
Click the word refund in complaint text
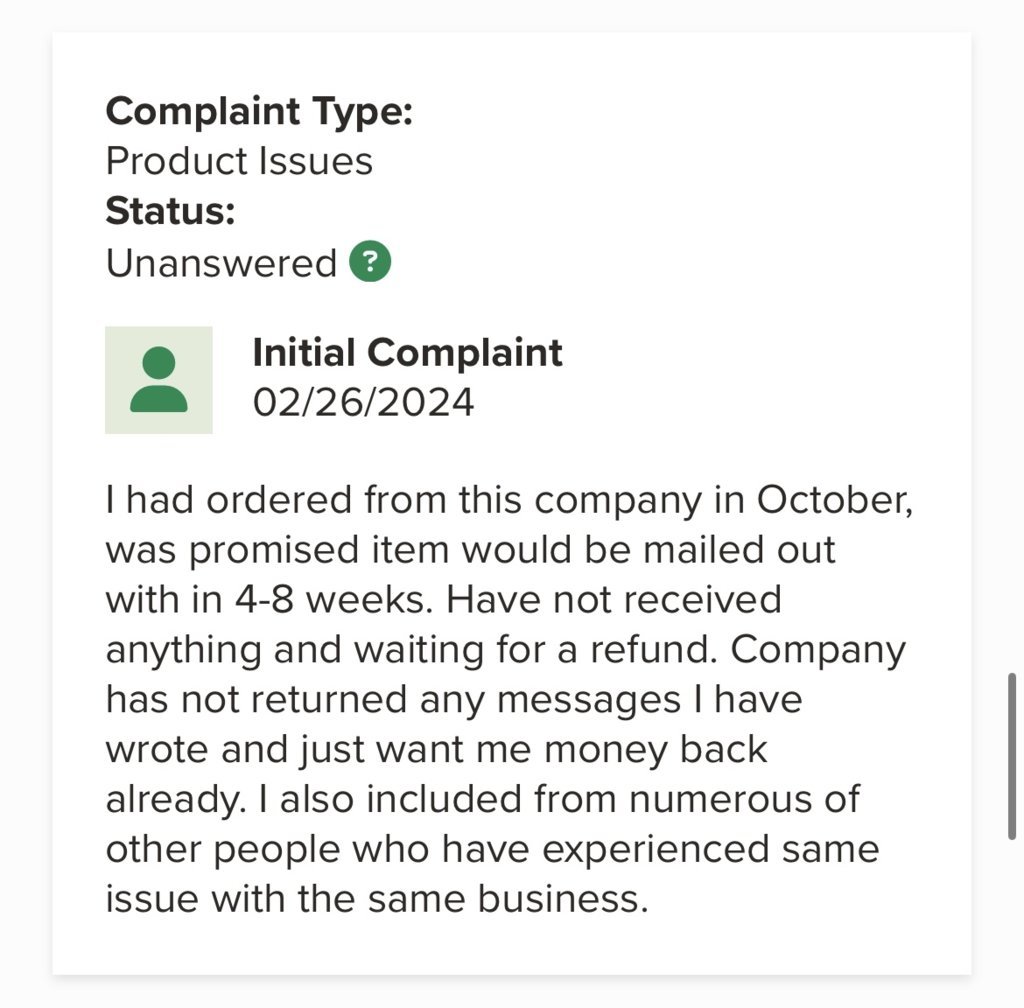[648, 650]
